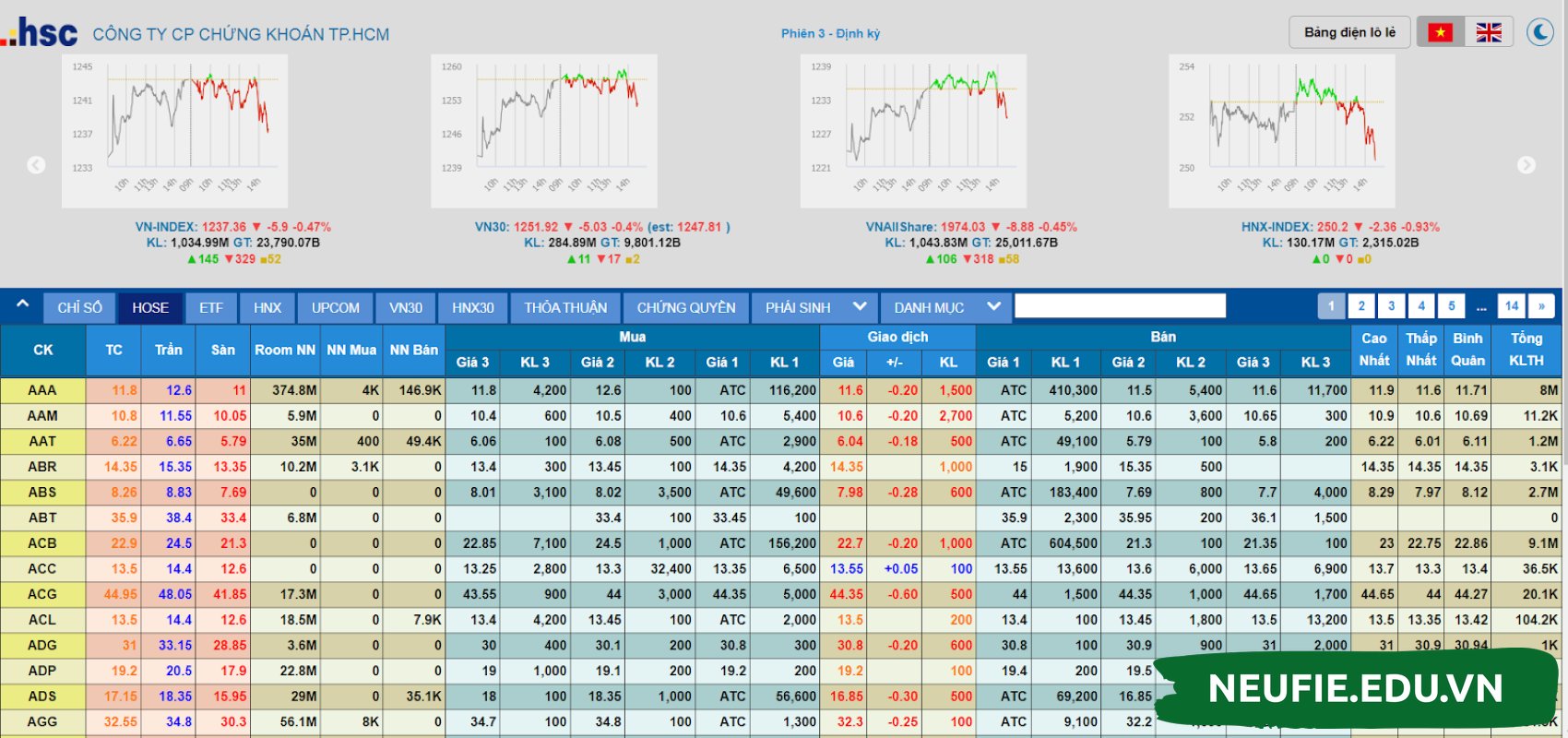Go to next index chart carousel arrow

(x=1526, y=165)
